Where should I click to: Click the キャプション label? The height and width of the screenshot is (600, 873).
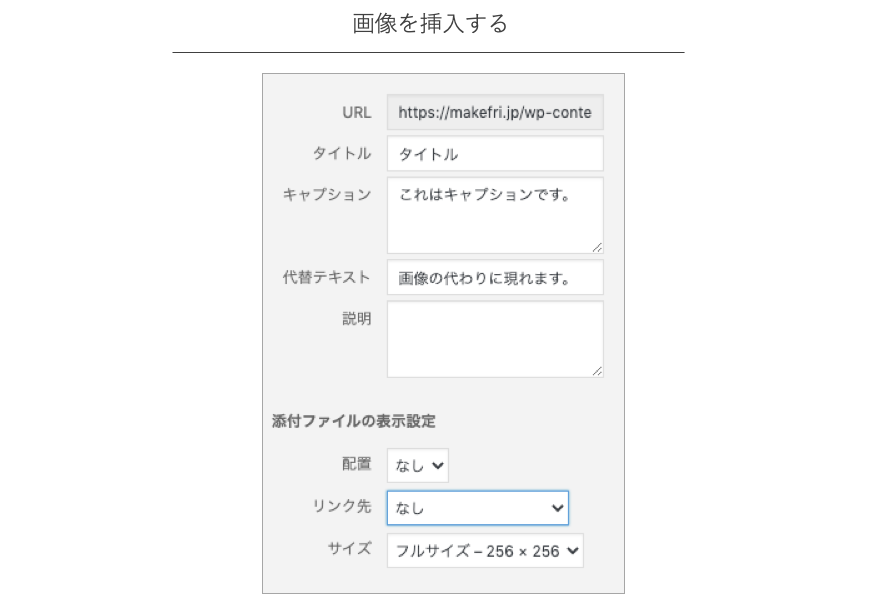(327, 194)
